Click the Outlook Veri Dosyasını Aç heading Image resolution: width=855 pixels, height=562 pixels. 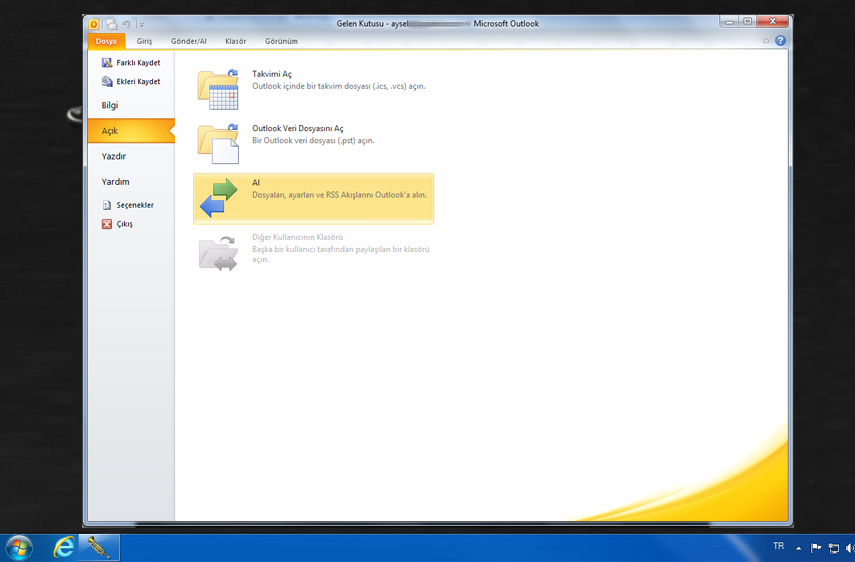coord(297,129)
